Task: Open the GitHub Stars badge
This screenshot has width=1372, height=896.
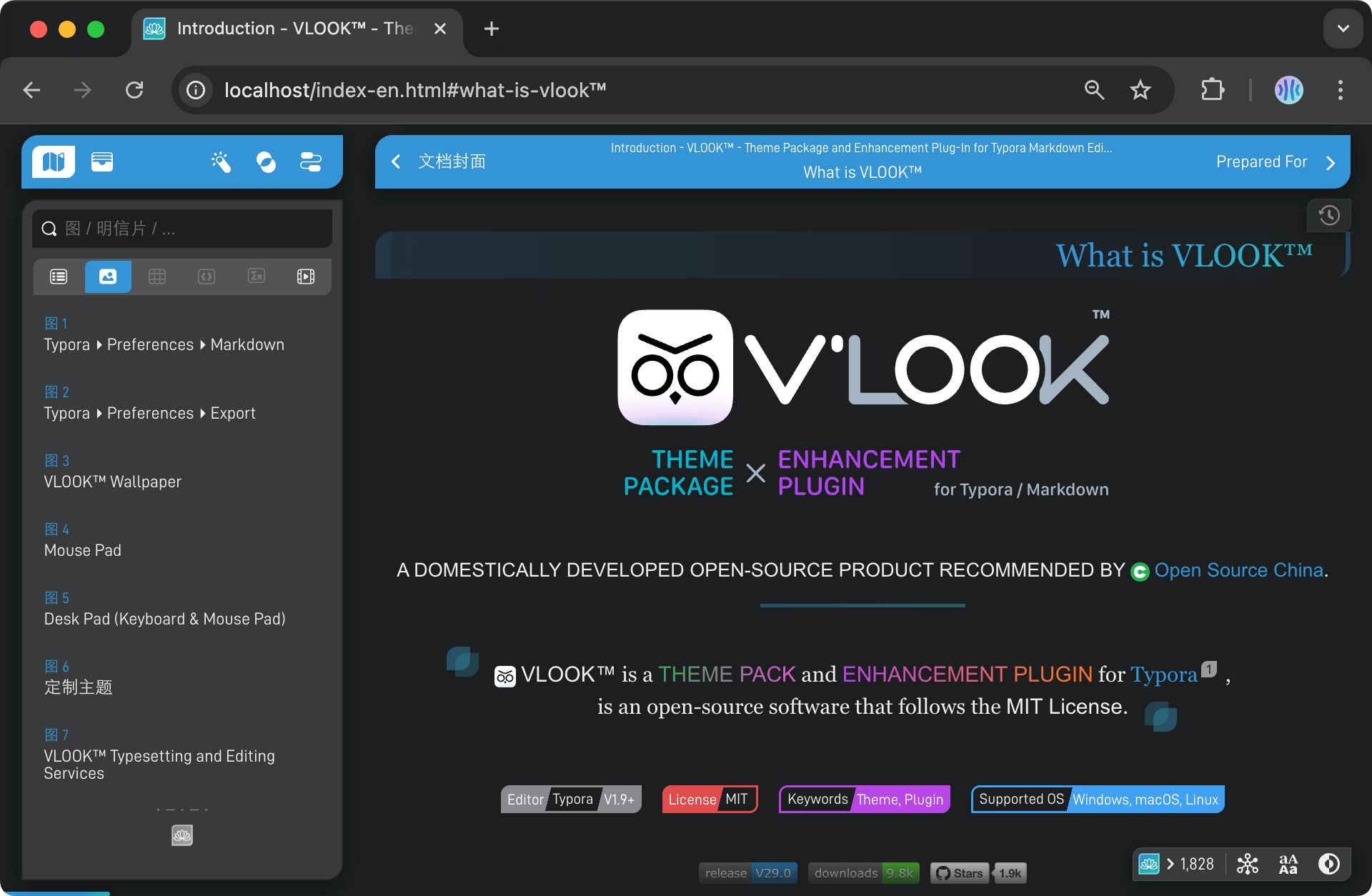Action: click(x=960, y=873)
